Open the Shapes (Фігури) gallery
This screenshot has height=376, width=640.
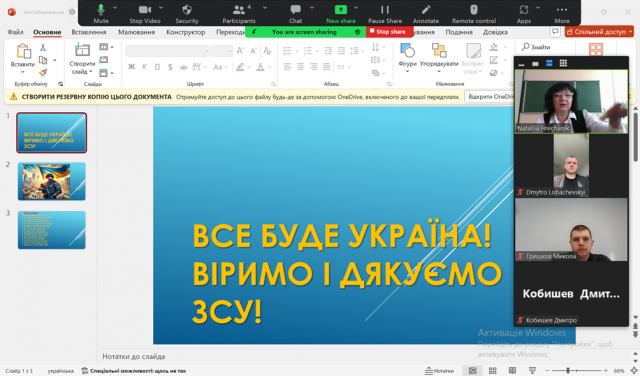407,58
